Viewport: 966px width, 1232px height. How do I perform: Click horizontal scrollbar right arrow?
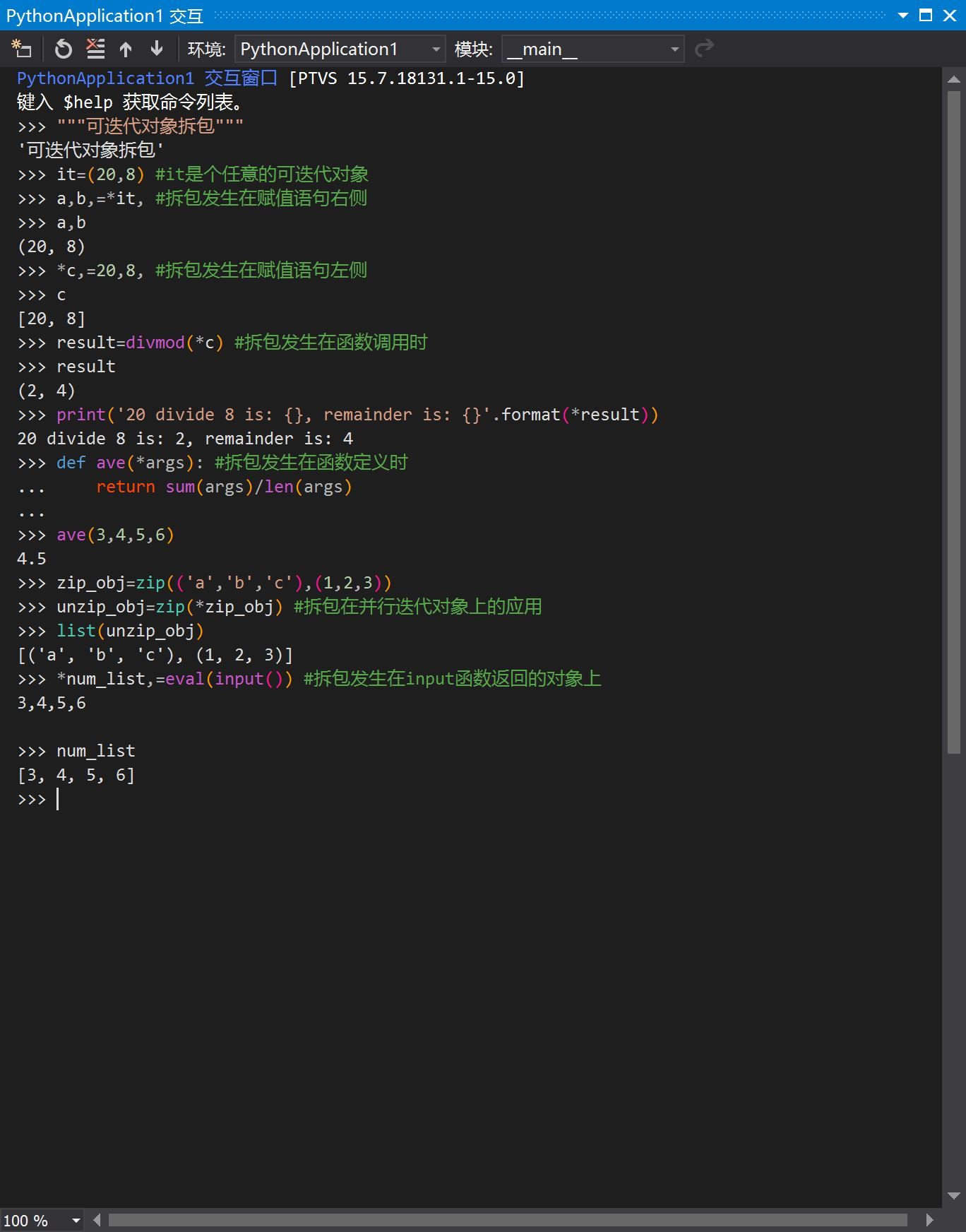coord(929,1220)
